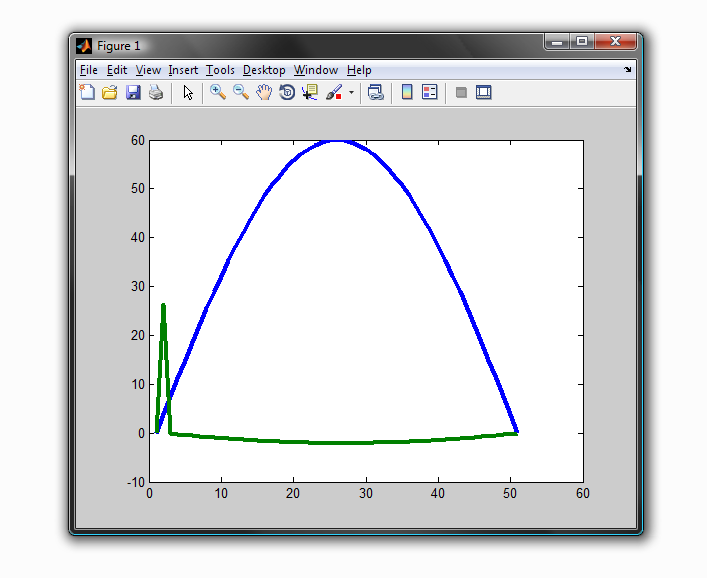The height and width of the screenshot is (578, 707).
Task: Open a file using the folder icon
Action: coord(110,93)
